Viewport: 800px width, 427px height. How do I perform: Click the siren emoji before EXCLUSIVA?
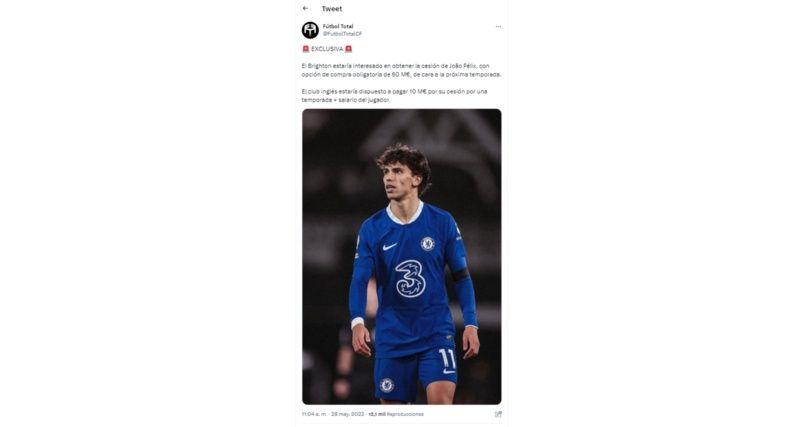click(x=306, y=48)
